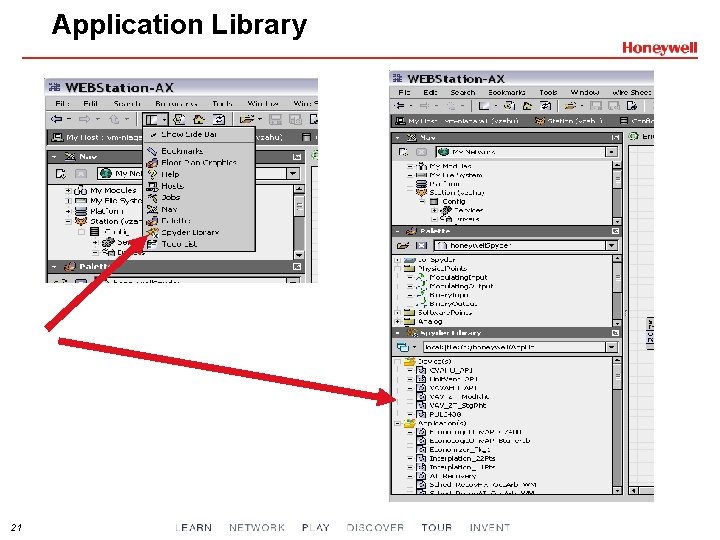
Task: Click Back arrow icon in right window toolbar
Action: [x=400, y=106]
